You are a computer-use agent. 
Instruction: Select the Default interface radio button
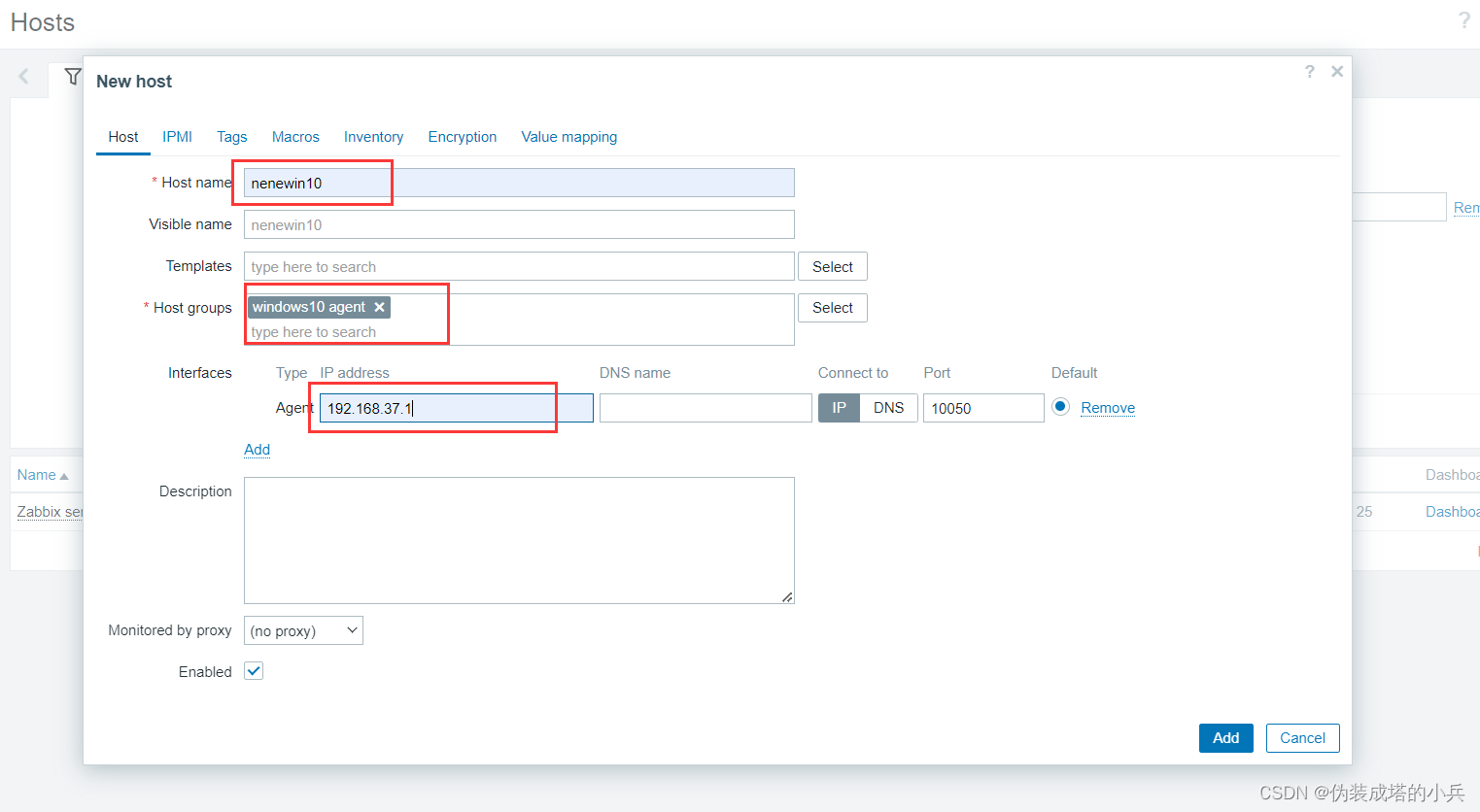1061,407
